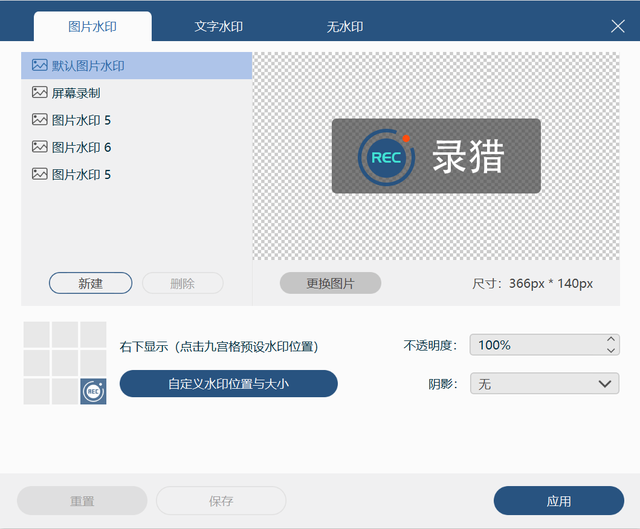Set watermark position to the bottom-center grid cell
640x529 pixels.
tap(65, 391)
